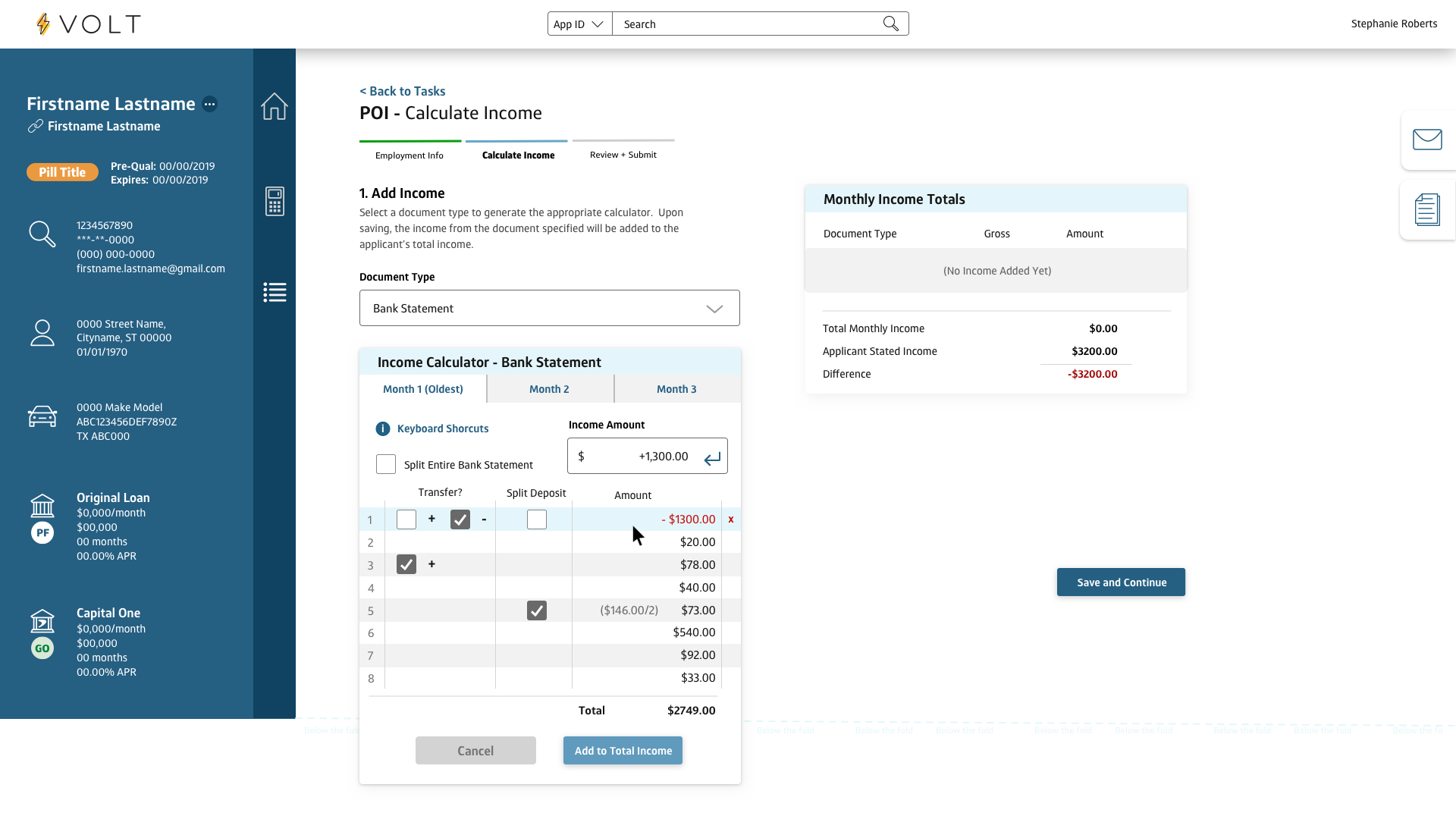Viewport: 1456px width, 816px height.
Task: Click the Volt lightning bolt logo
Action: [43, 24]
